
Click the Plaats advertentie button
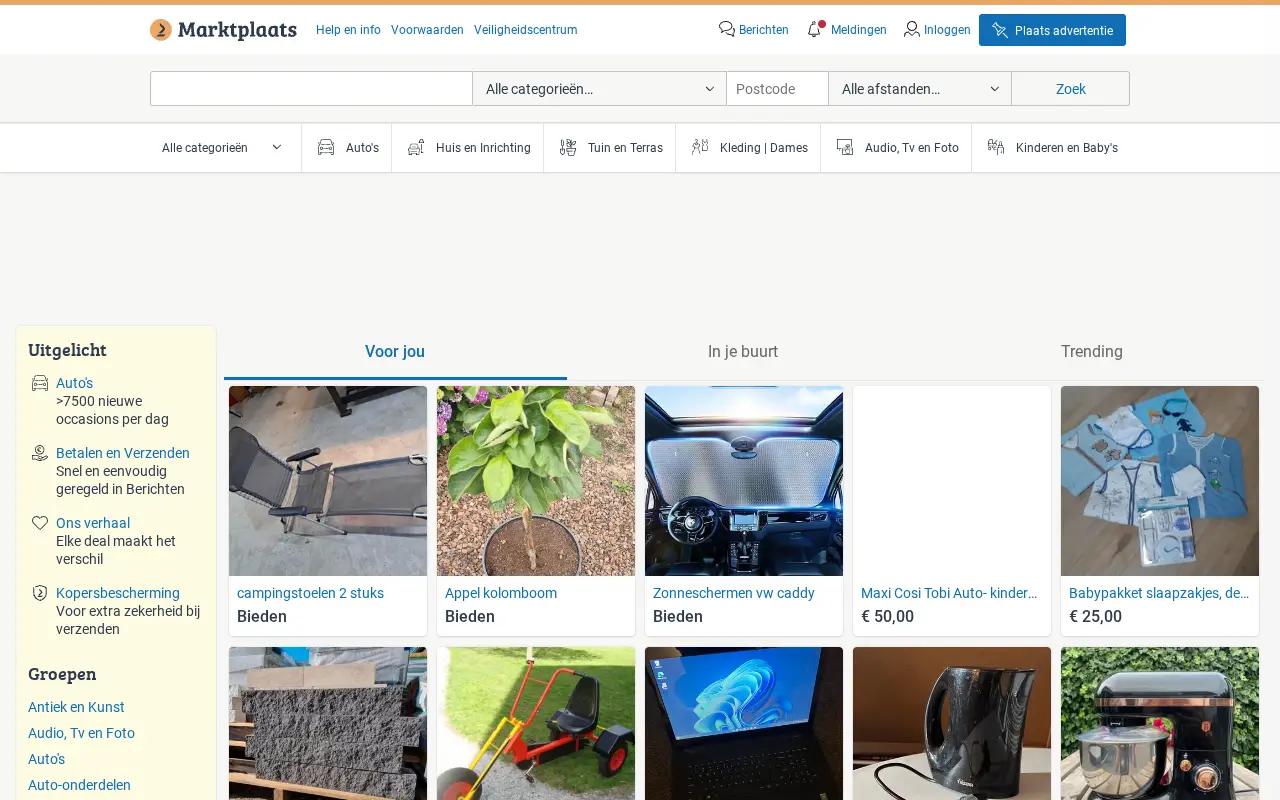[1052, 30]
